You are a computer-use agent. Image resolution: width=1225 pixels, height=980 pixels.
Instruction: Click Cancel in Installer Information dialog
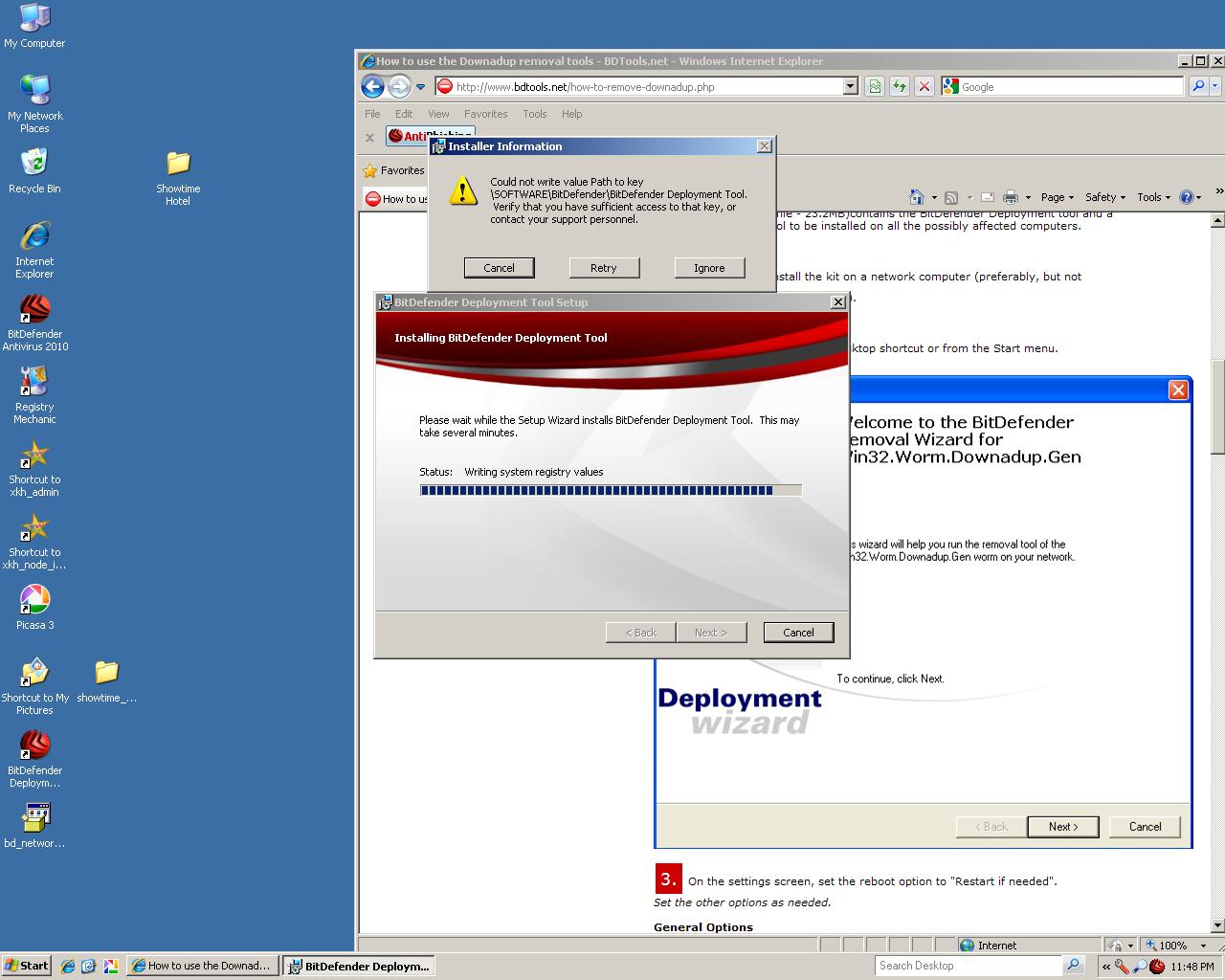click(499, 268)
